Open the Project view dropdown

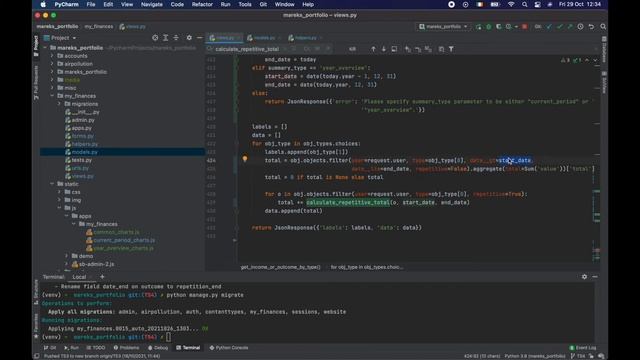point(60,38)
